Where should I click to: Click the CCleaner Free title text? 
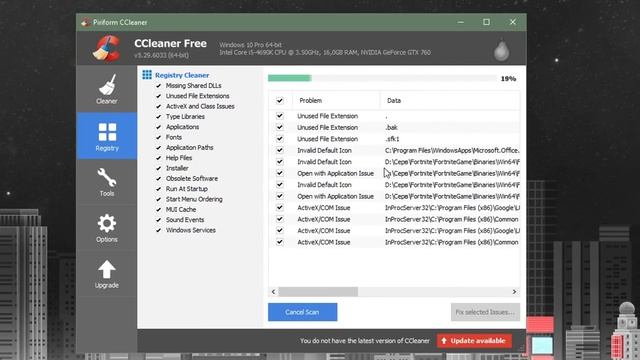point(170,43)
